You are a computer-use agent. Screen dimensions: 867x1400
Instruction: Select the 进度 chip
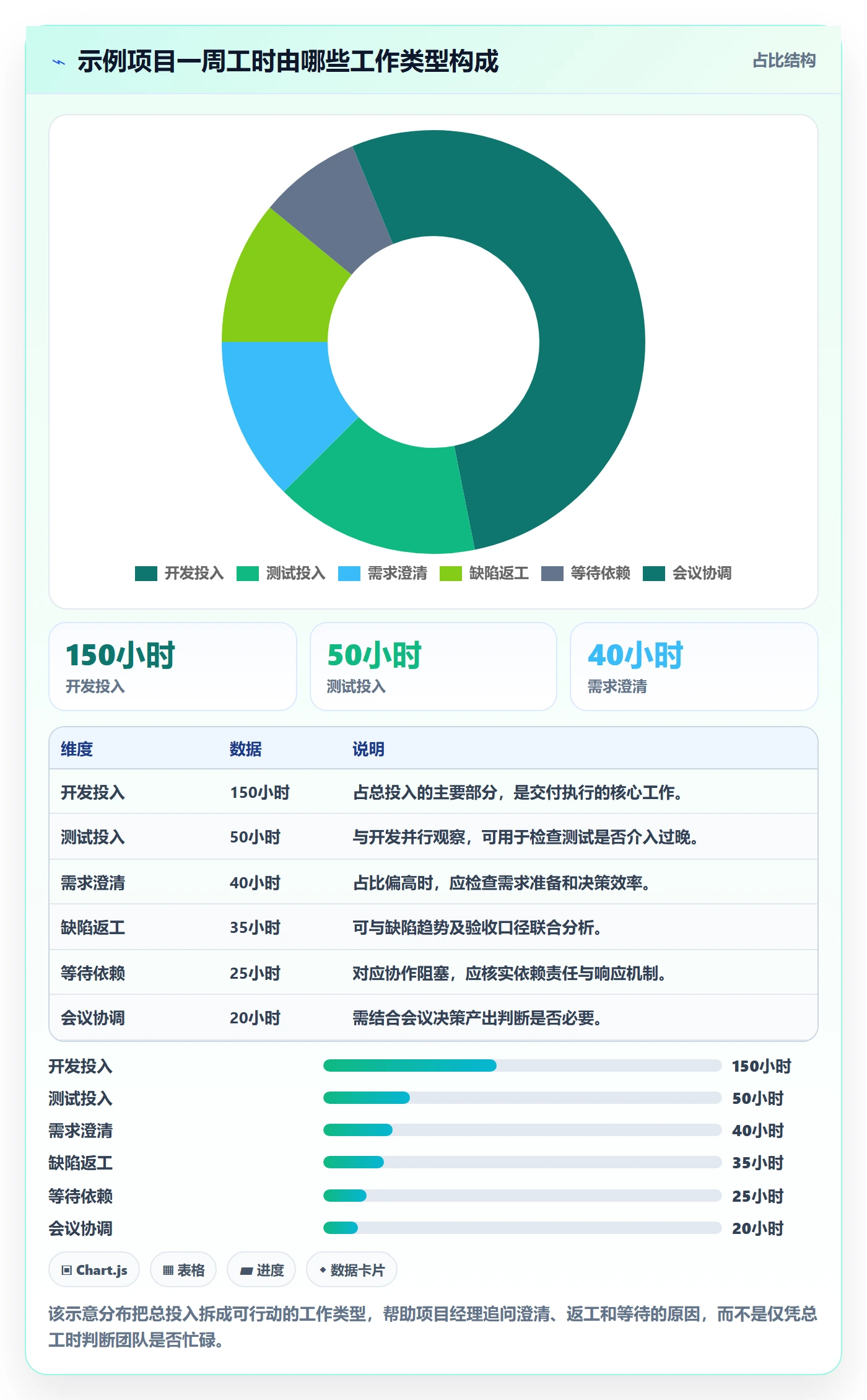[x=261, y=1270]
